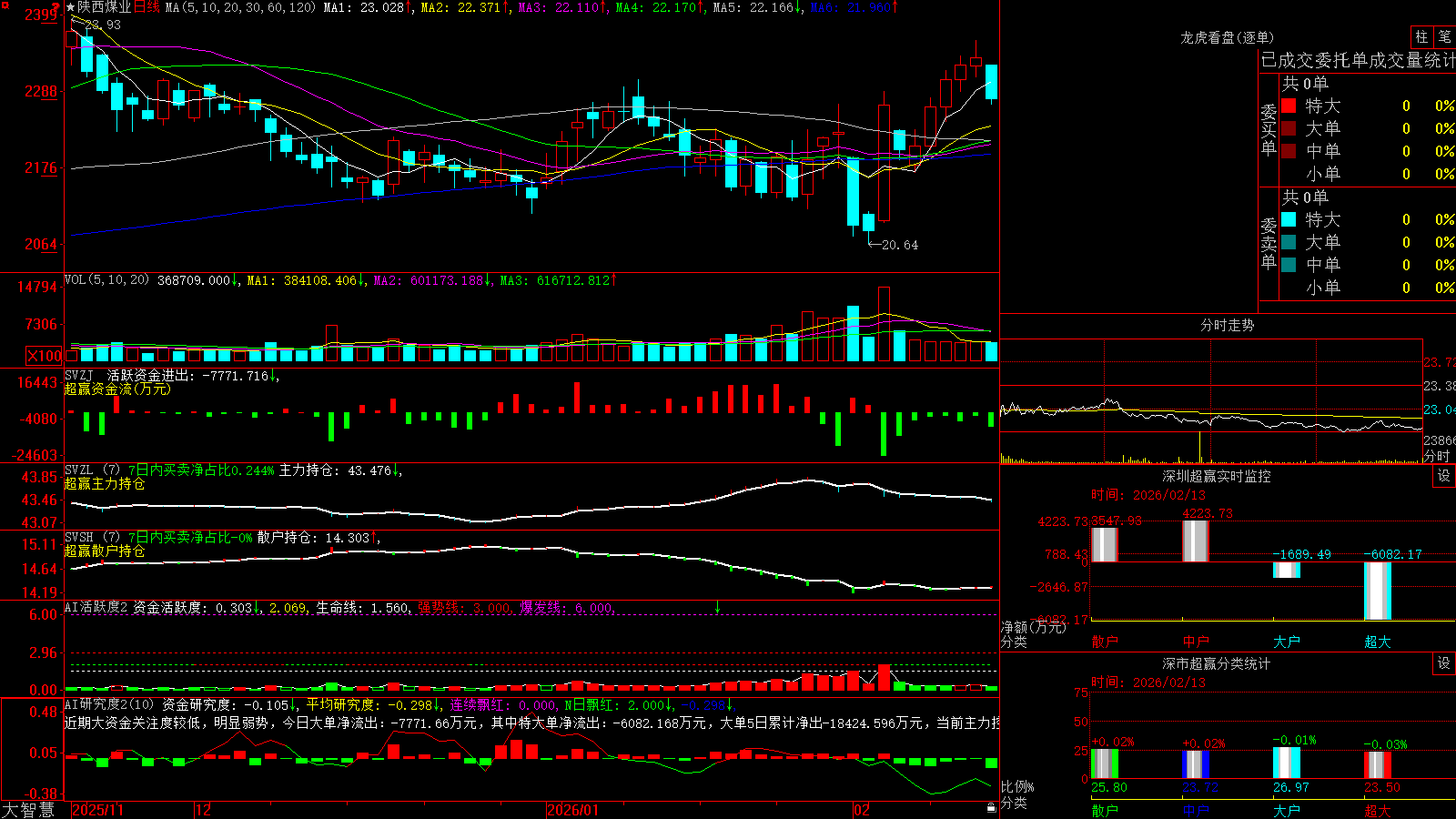Select the blue 中户 bar in 深市超赢分类统计
Viewport: 1456px width, 819px height.
coord(1195,764)
